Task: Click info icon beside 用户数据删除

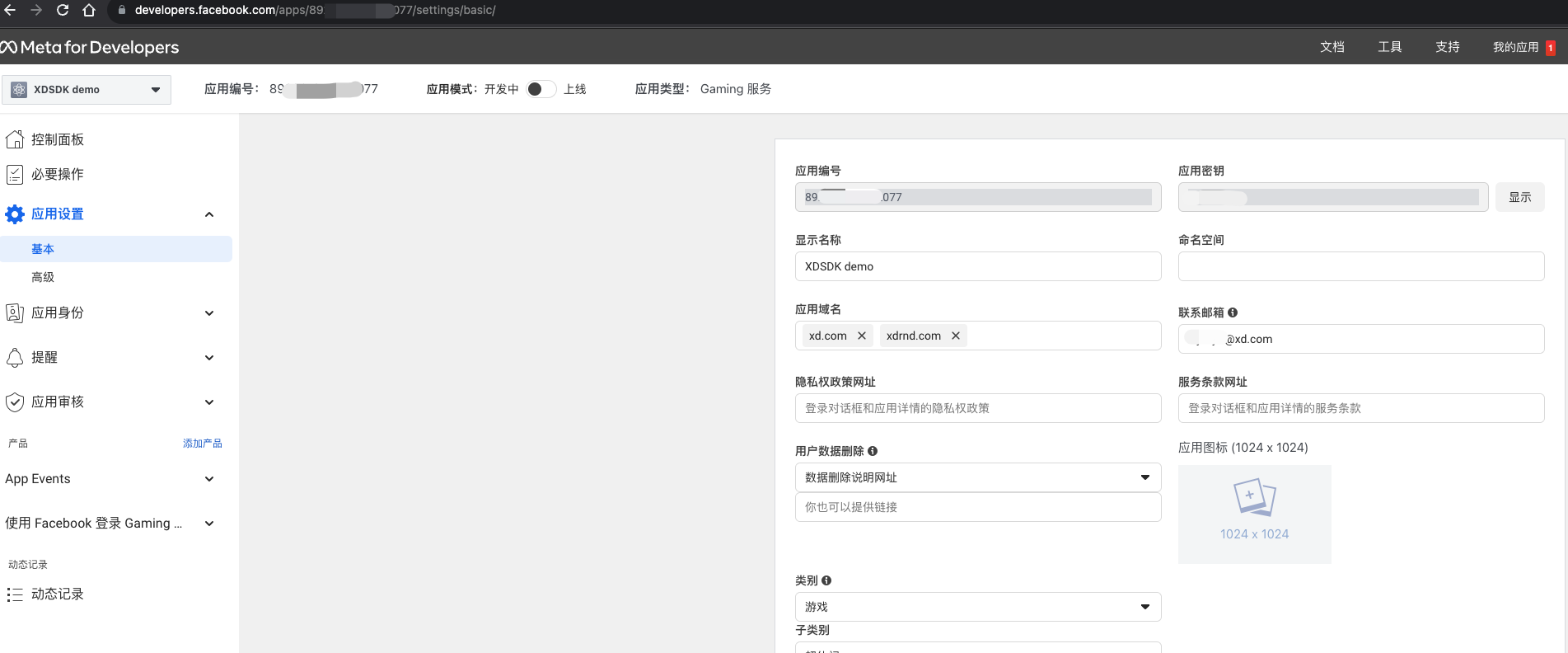Action: (873, 451)
